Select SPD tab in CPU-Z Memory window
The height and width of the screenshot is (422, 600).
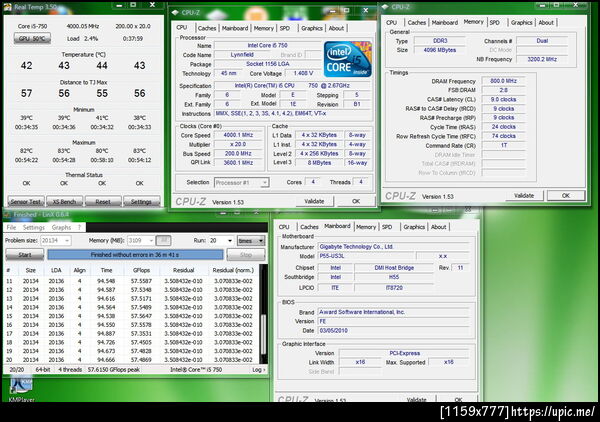point(494,23)
